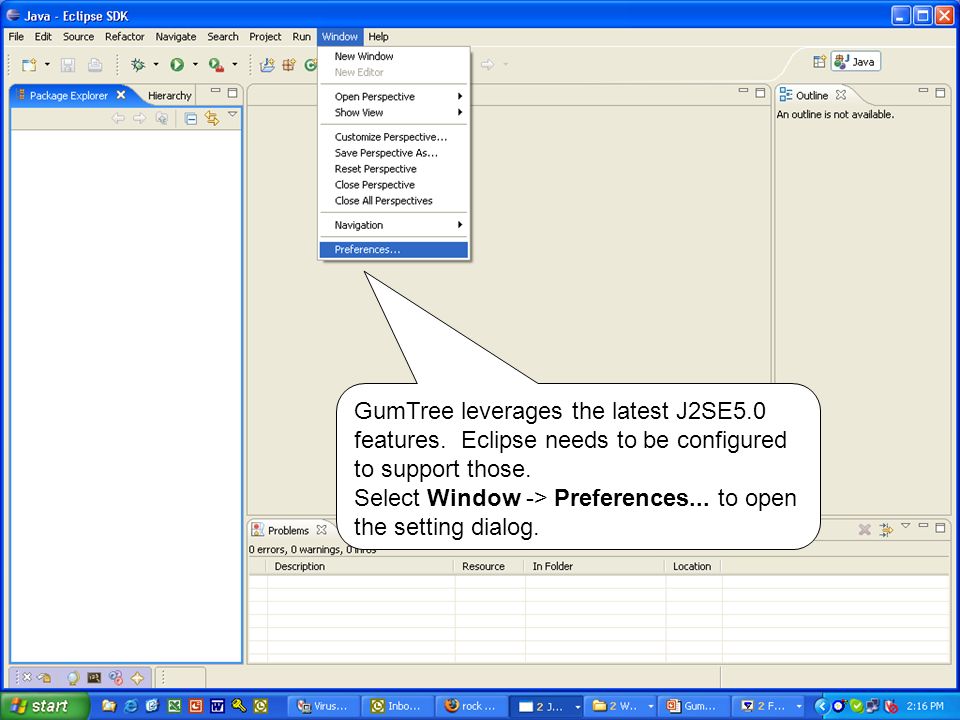Image resolution: width=960 pixels, height=720 pixels.
Task: Open the Search menu
Action: click(223, 37)
